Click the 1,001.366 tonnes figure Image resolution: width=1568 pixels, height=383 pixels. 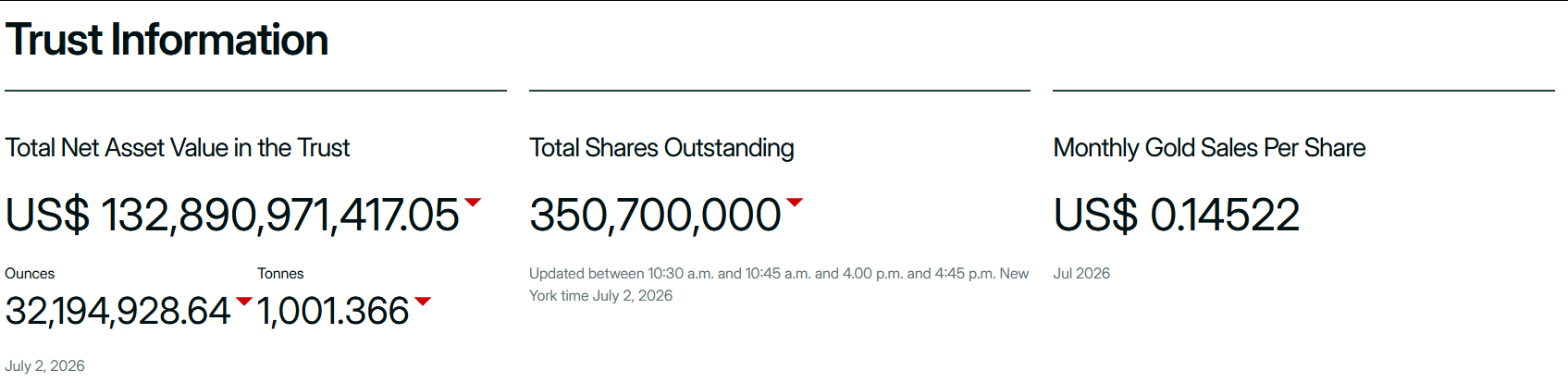[x=333, y=311]
